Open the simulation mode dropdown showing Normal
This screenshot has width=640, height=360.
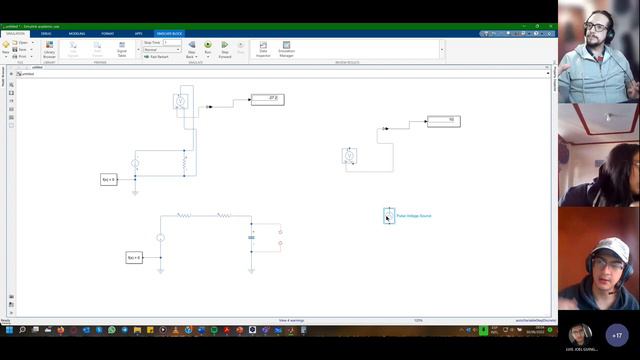(162, 50)
